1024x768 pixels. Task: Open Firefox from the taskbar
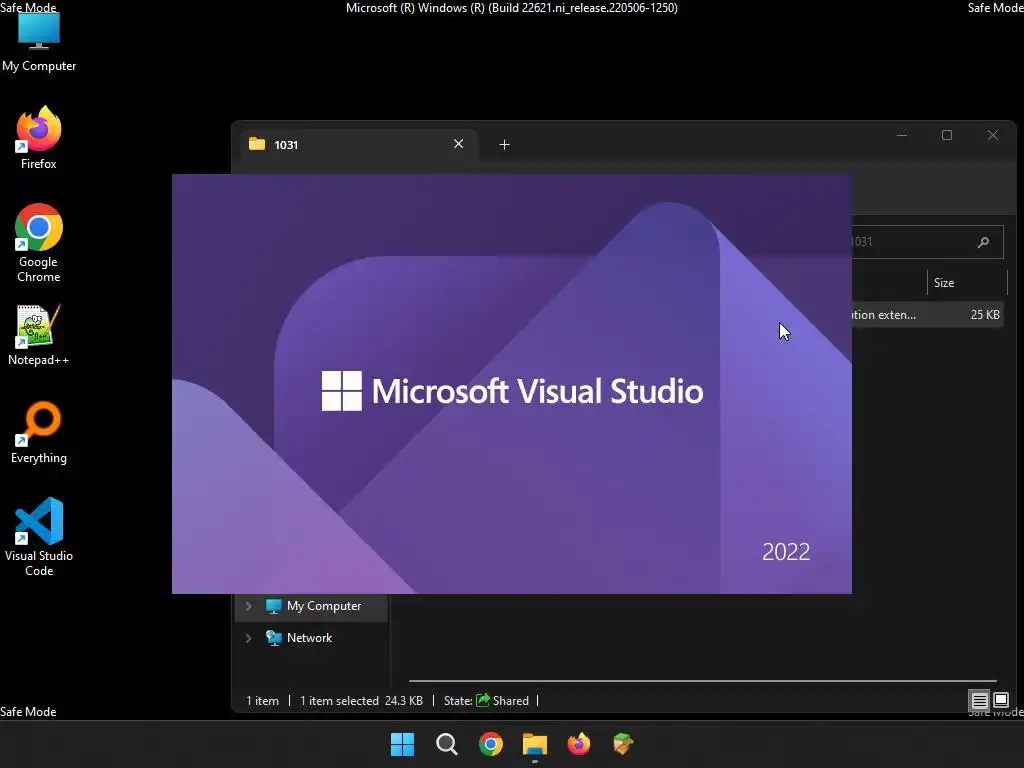point(579,744)
